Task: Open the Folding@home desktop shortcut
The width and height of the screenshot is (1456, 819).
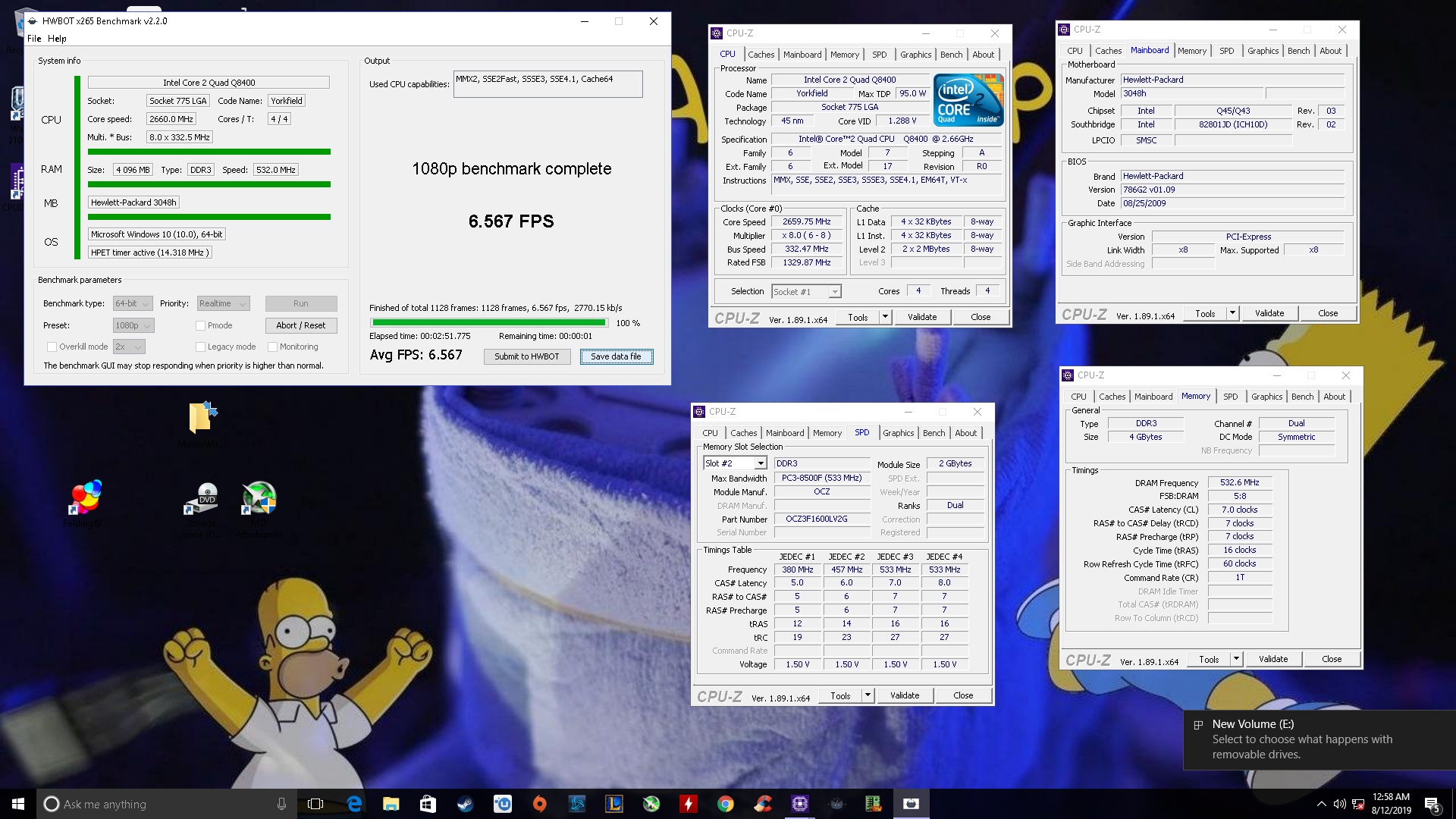Action: point(86,504)
